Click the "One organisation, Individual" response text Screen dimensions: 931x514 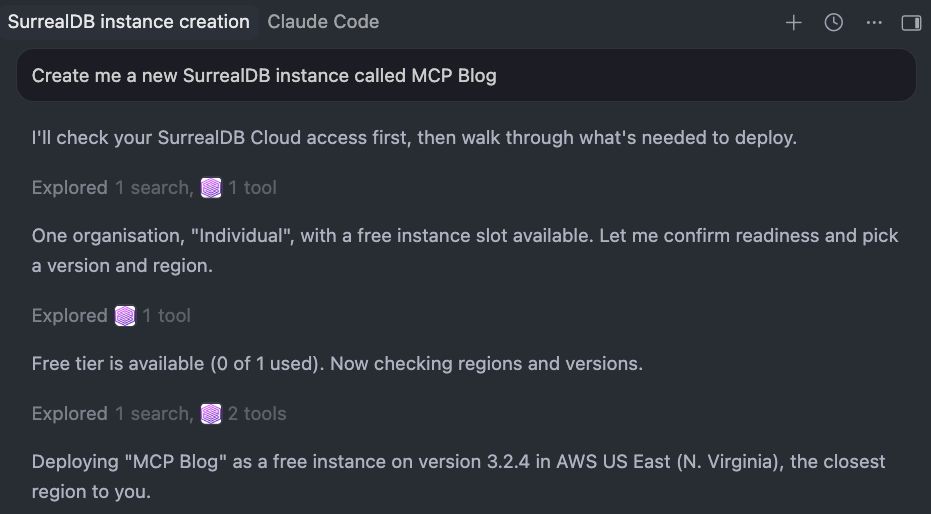(x=465, y=250)
